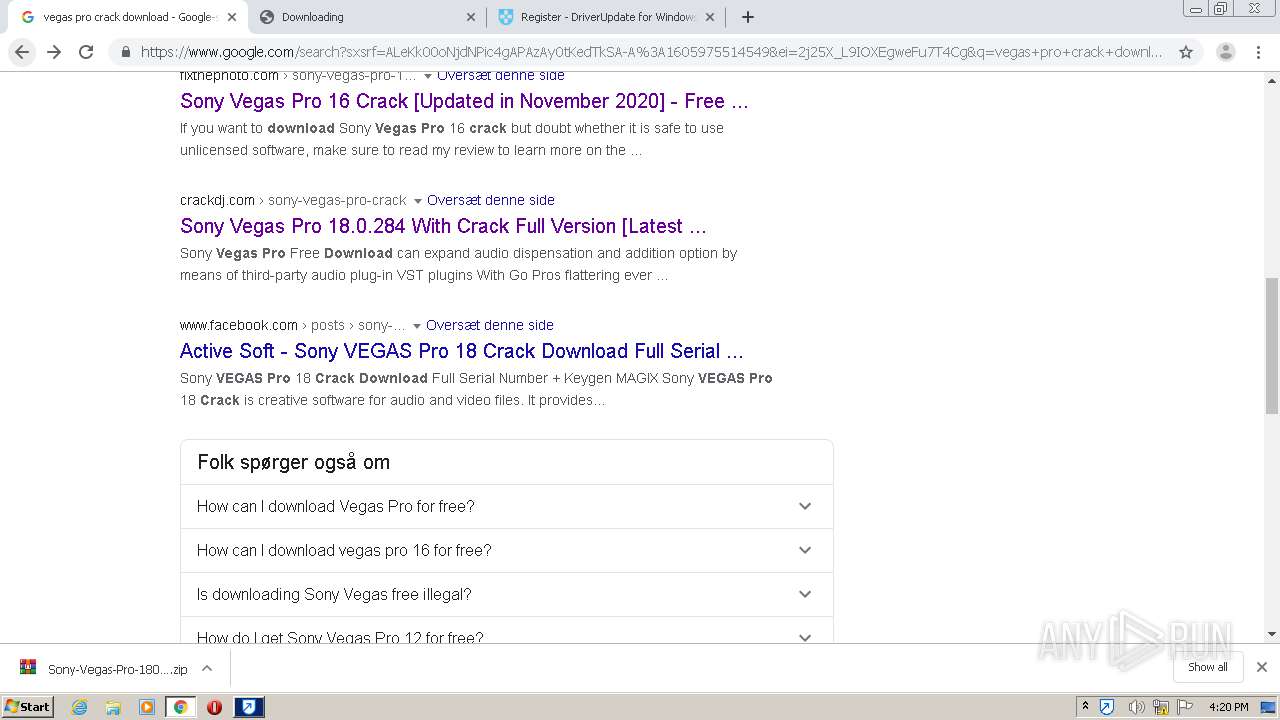Open the Chrome three-dot menu

(1258, 52)
